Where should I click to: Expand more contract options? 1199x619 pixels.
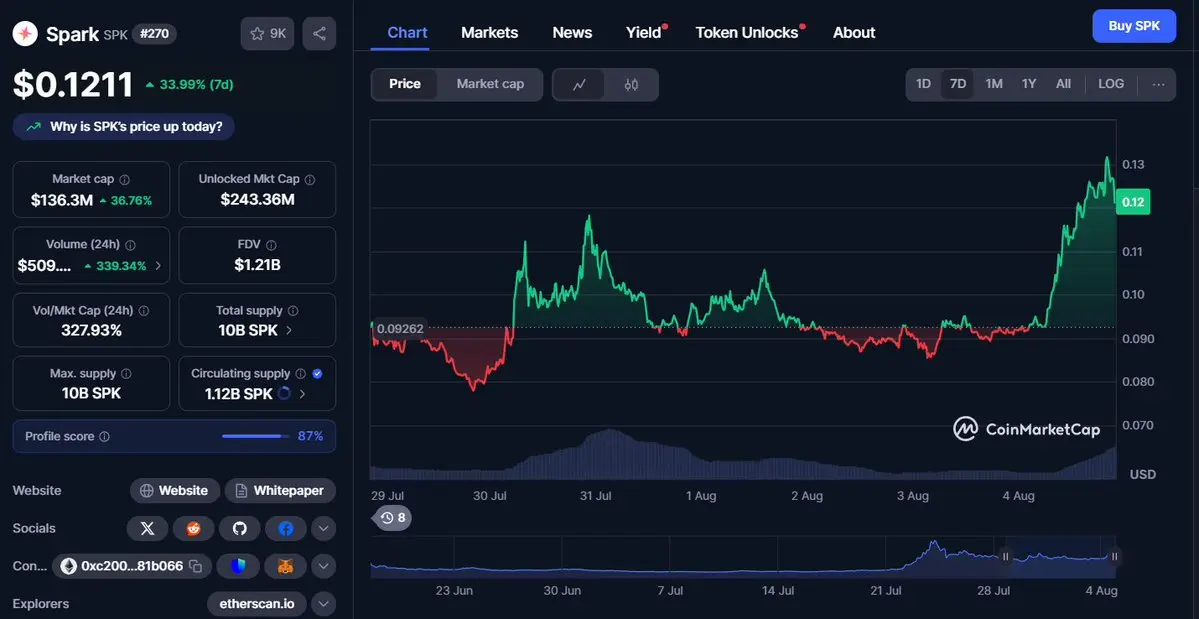tap(323, 566)
